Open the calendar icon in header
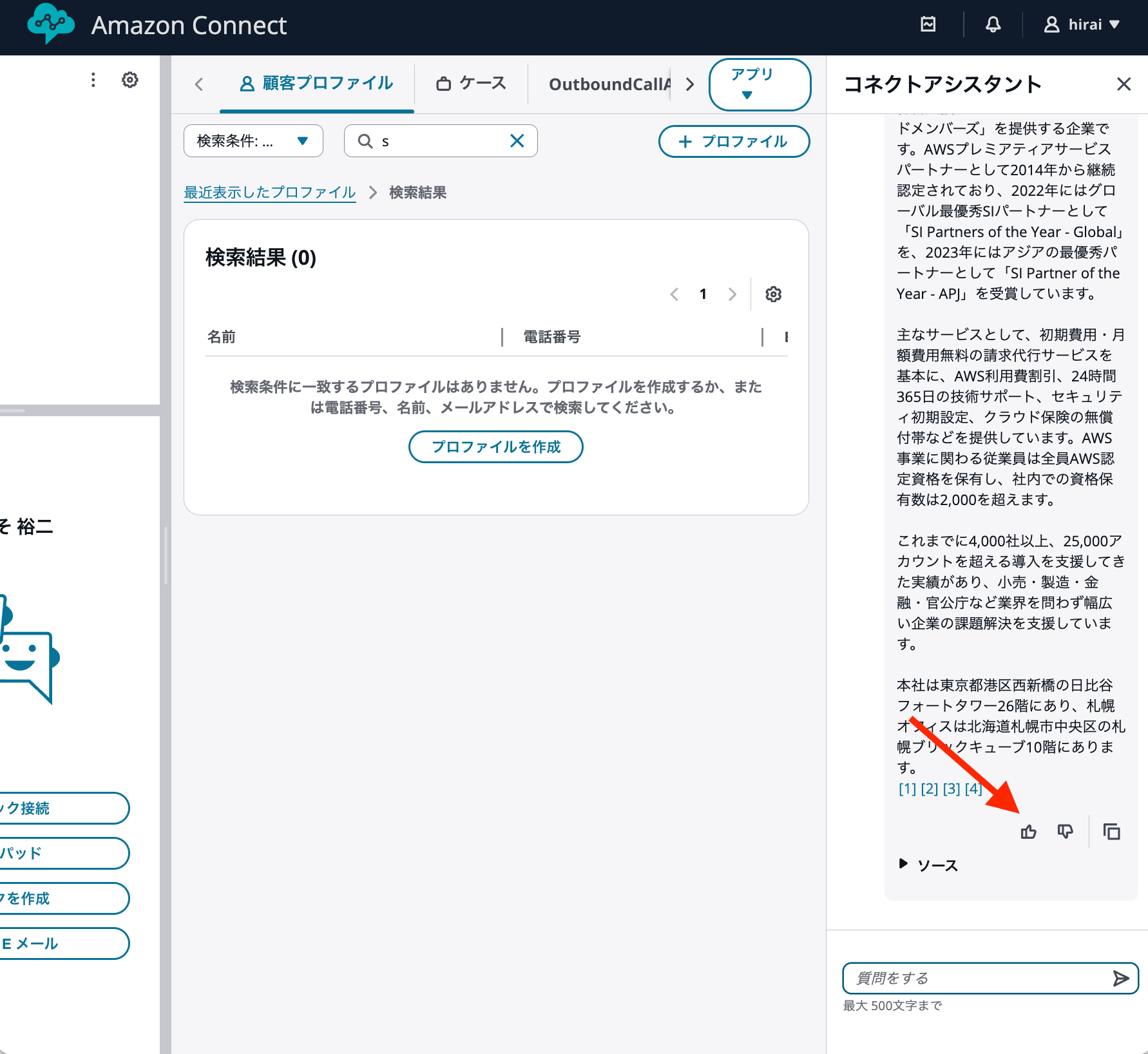The image size is (1148, 1054). (x=928, y=24)
